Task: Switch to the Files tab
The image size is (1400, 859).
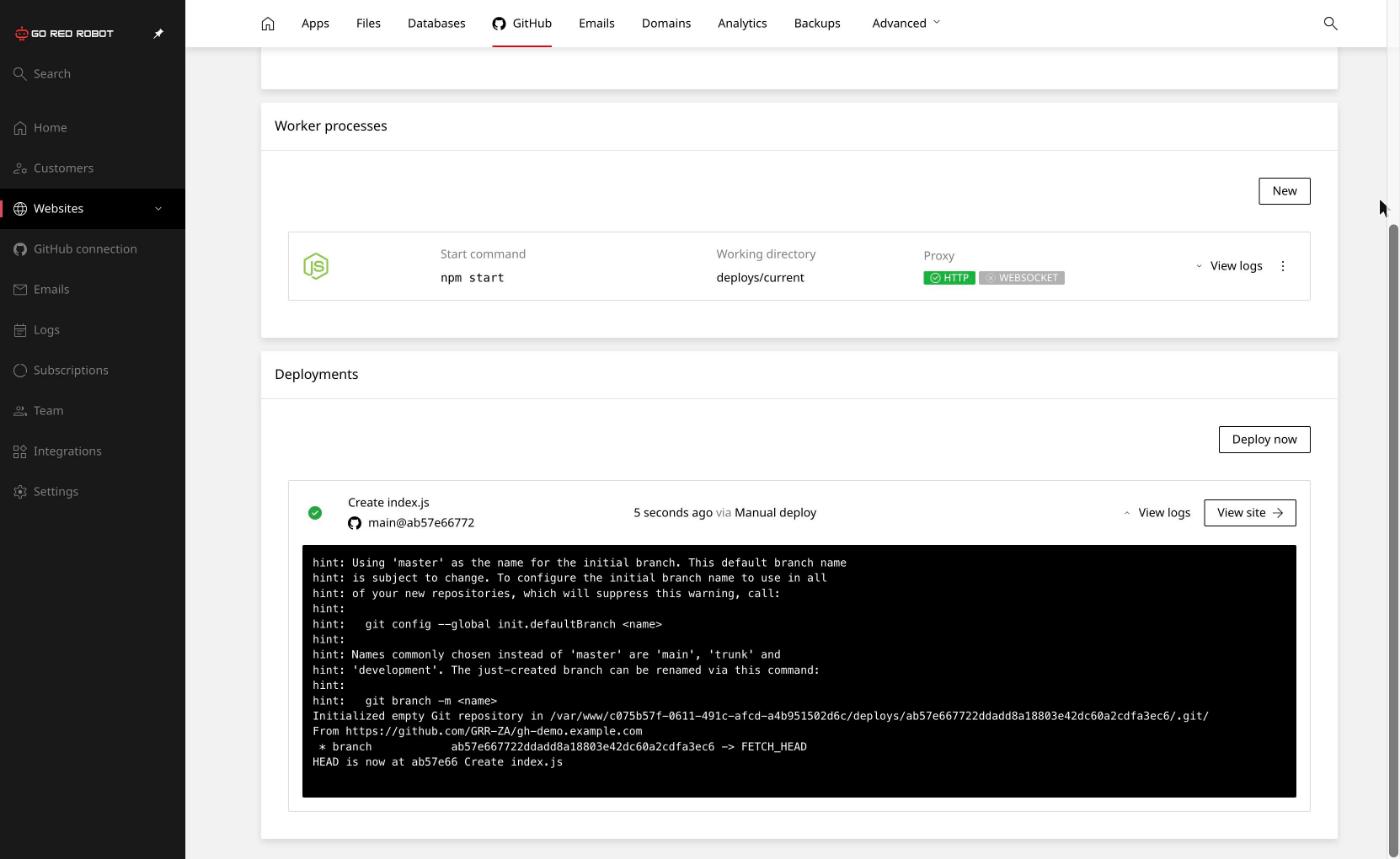Action: [x=368, y=23]
